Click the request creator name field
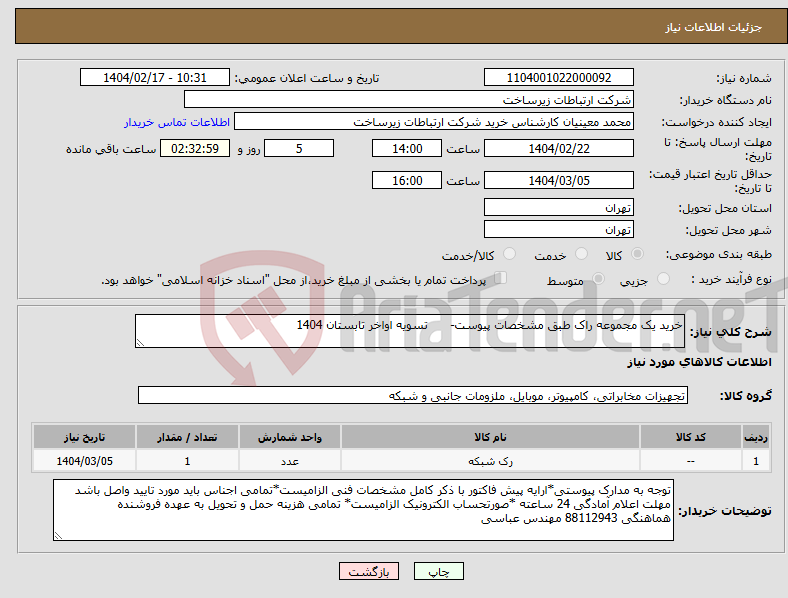Viewport: 788px width, 598px height. 434,122
